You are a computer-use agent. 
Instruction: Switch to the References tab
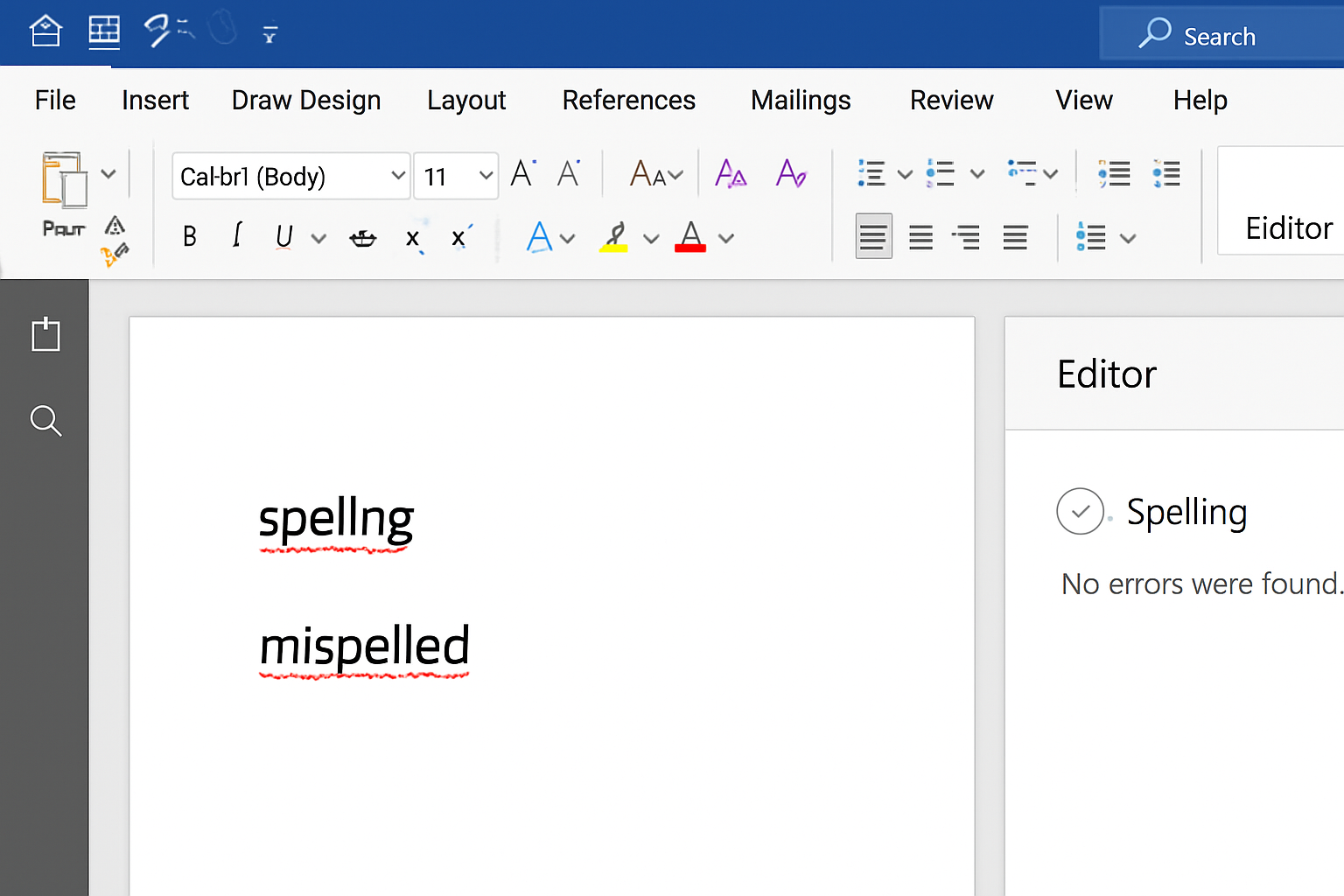pyautogui.click(x=628, y=100)
